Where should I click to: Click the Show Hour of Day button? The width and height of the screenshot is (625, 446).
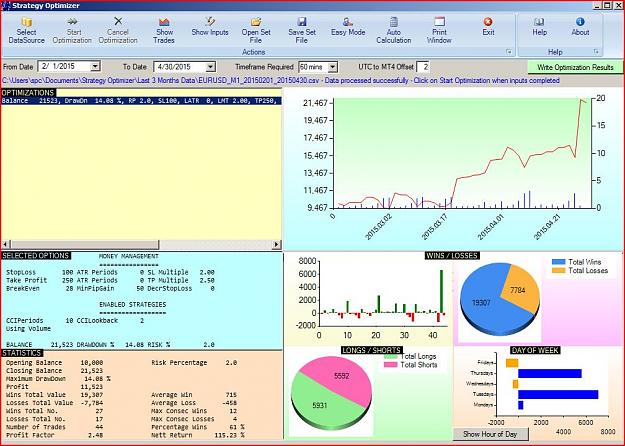[x=490, y=434]
